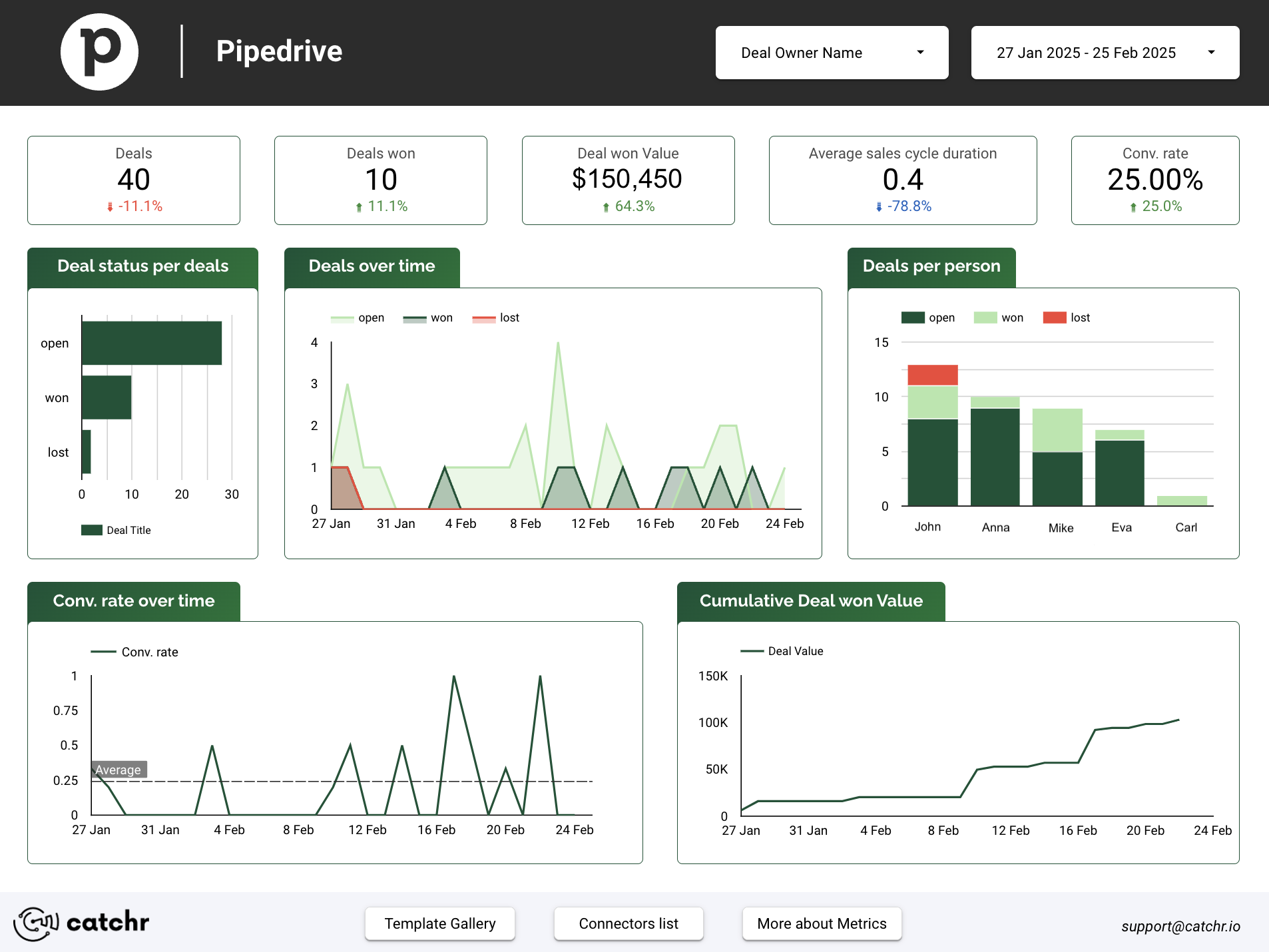Click the open bar in Deal status chart
Screen dimensions: 1269x952
(152, 343)
